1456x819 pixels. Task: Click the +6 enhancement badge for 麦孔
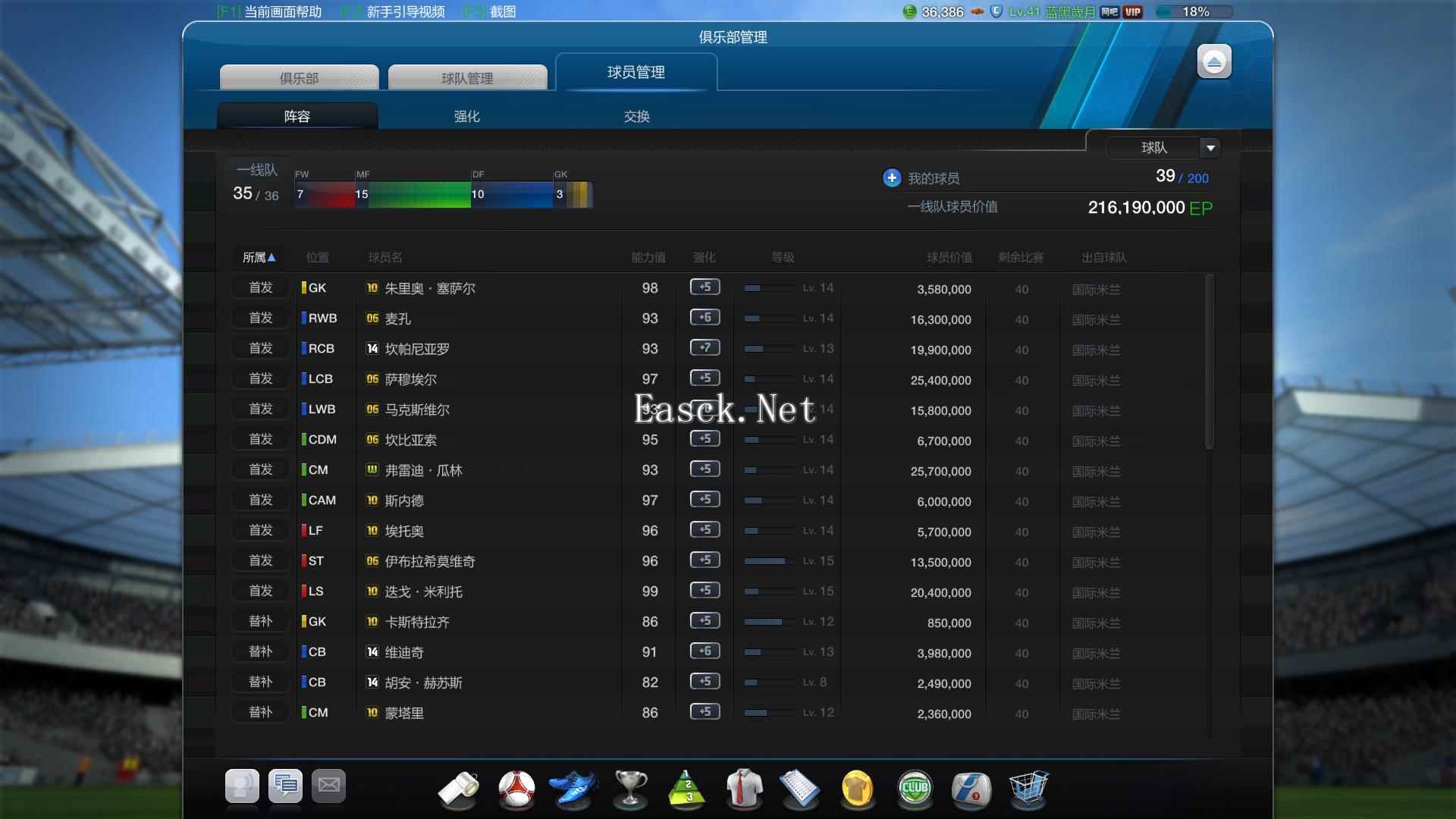click(x=704, y=318)
